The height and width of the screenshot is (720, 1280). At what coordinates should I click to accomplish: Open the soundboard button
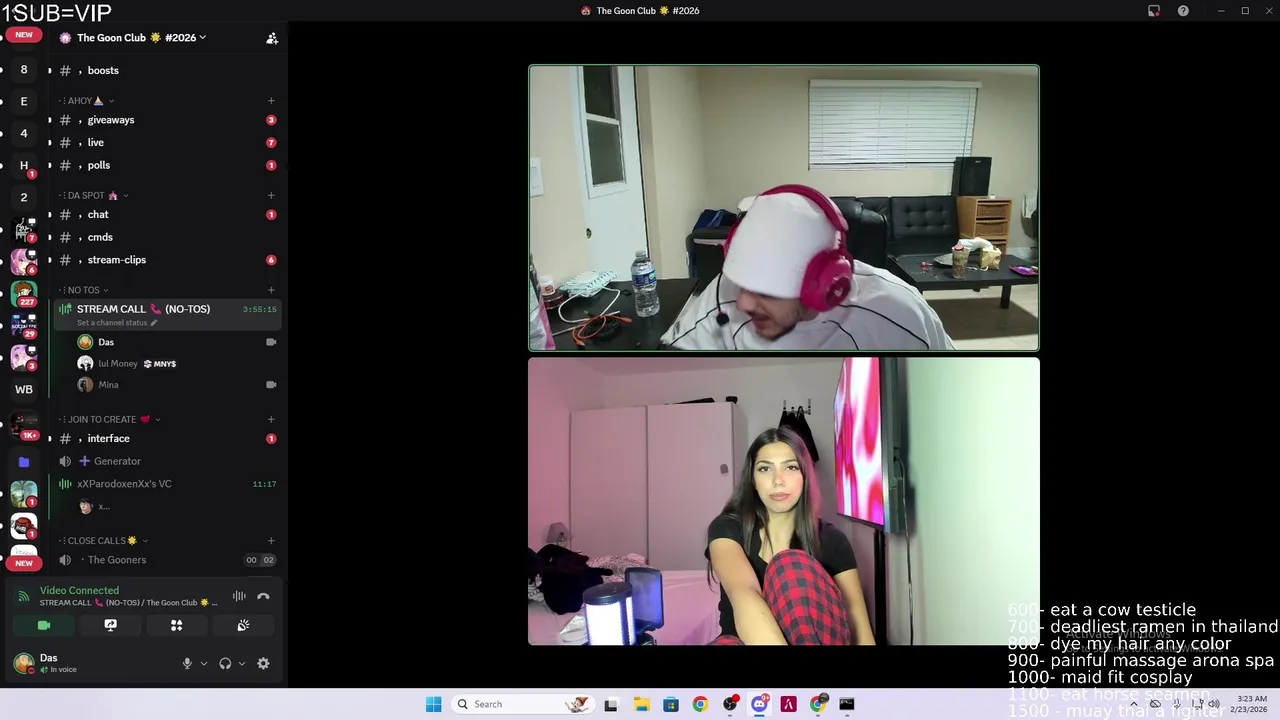[x=242, y=625]
